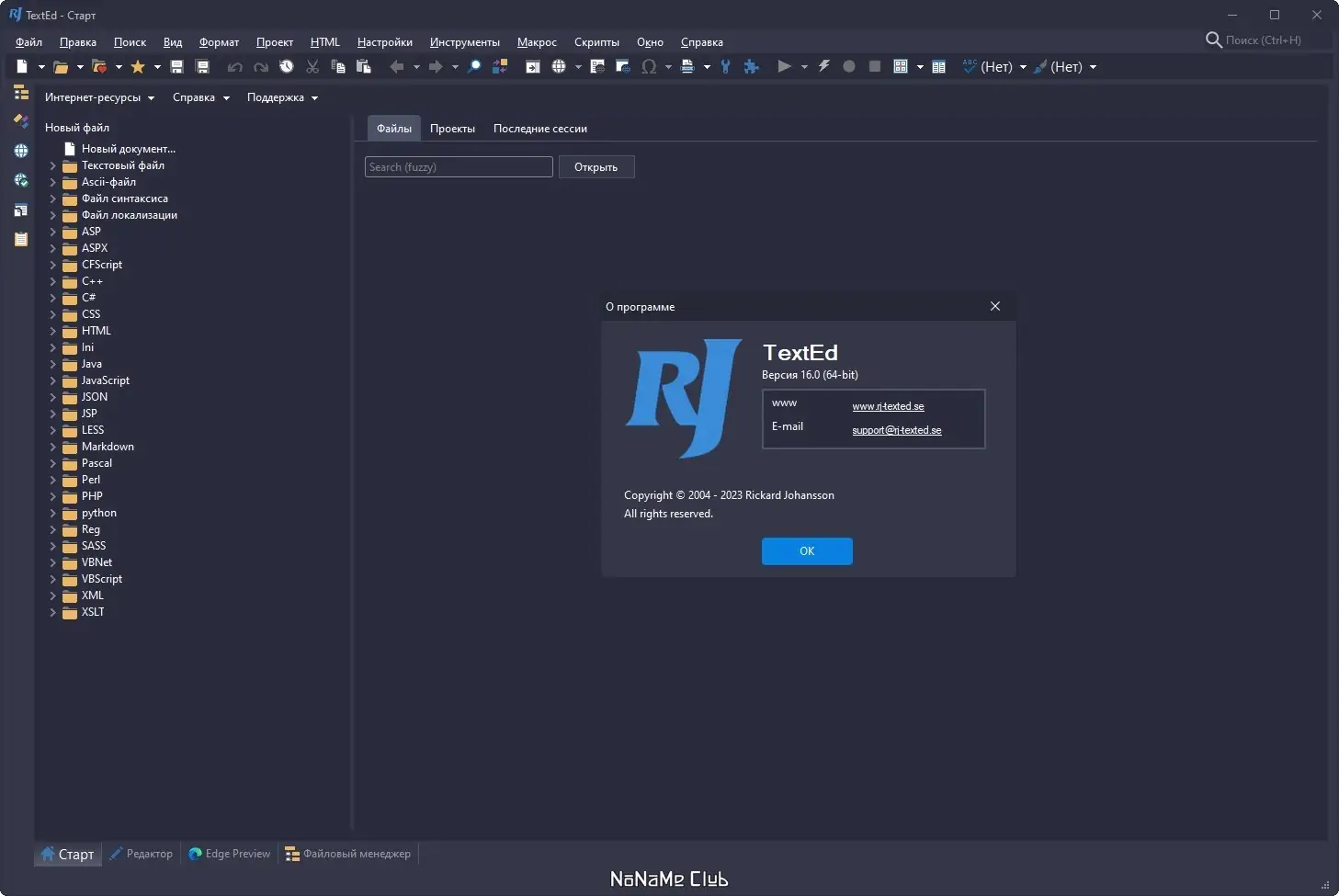Click the New file icon in the toolbar
This screenshot has height=896, width=1339.
22,66
